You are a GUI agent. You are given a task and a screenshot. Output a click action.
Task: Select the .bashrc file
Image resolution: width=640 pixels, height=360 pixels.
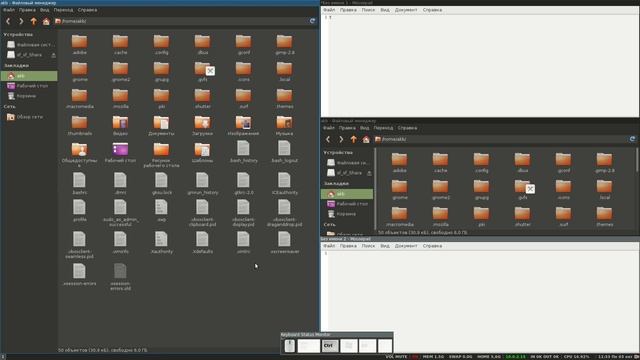(79, 183)
